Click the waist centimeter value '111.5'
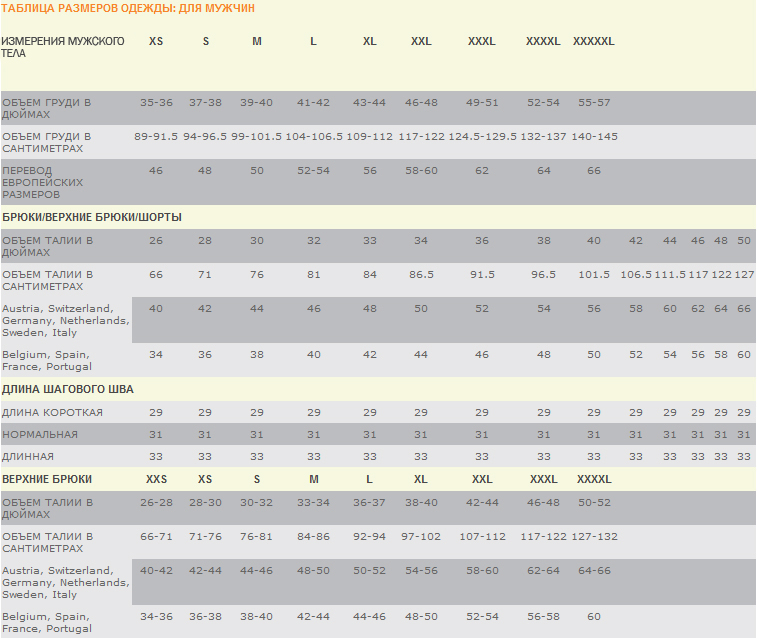The image size is (757, 638). (x=670, y=275)
